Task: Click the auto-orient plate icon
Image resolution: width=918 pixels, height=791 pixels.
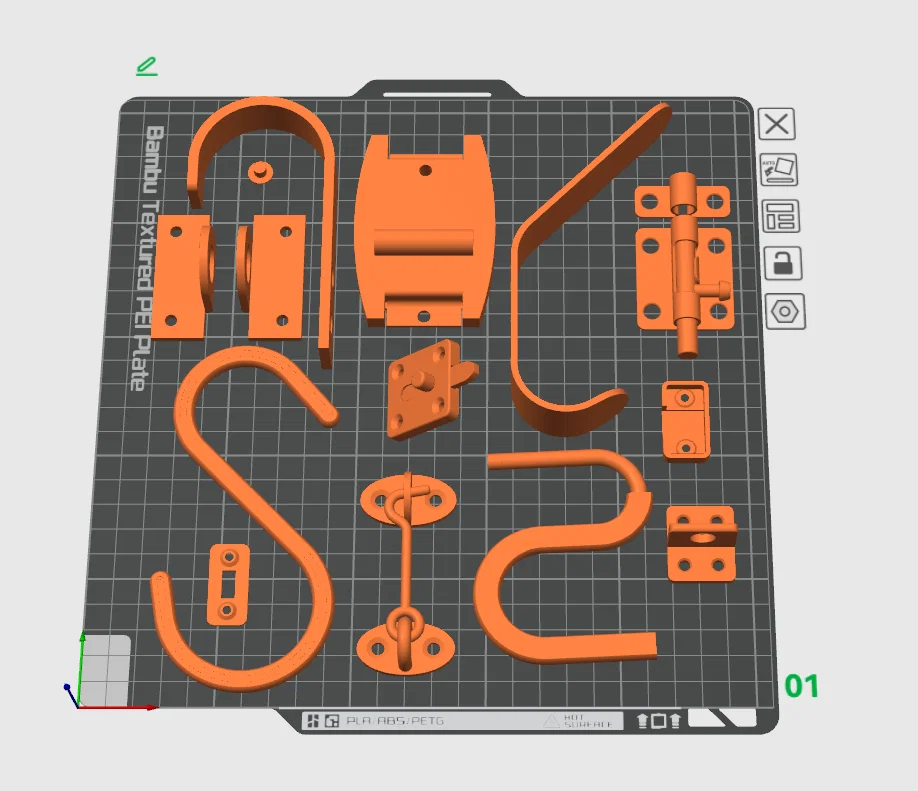Action: pos(779,170)
